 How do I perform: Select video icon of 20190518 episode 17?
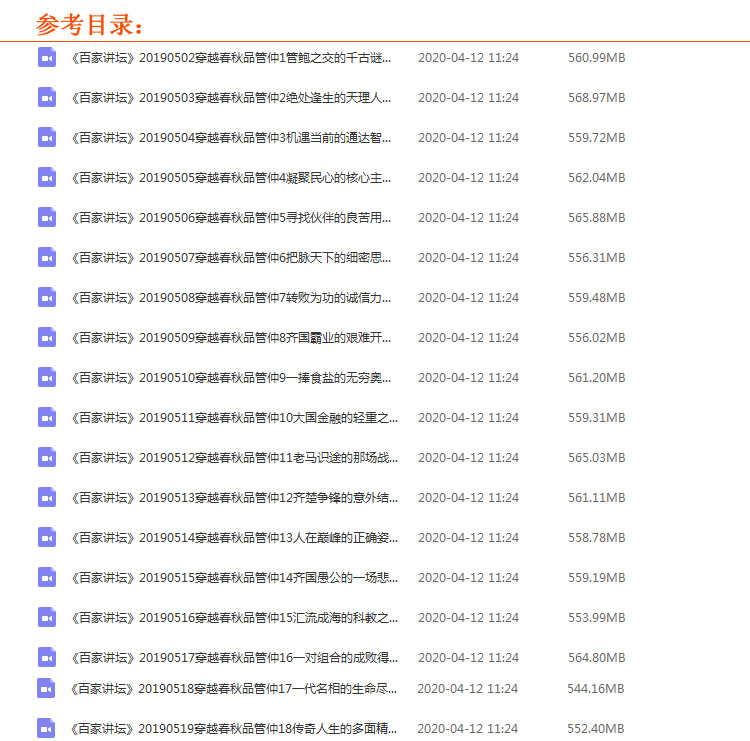tap(46, 689)
